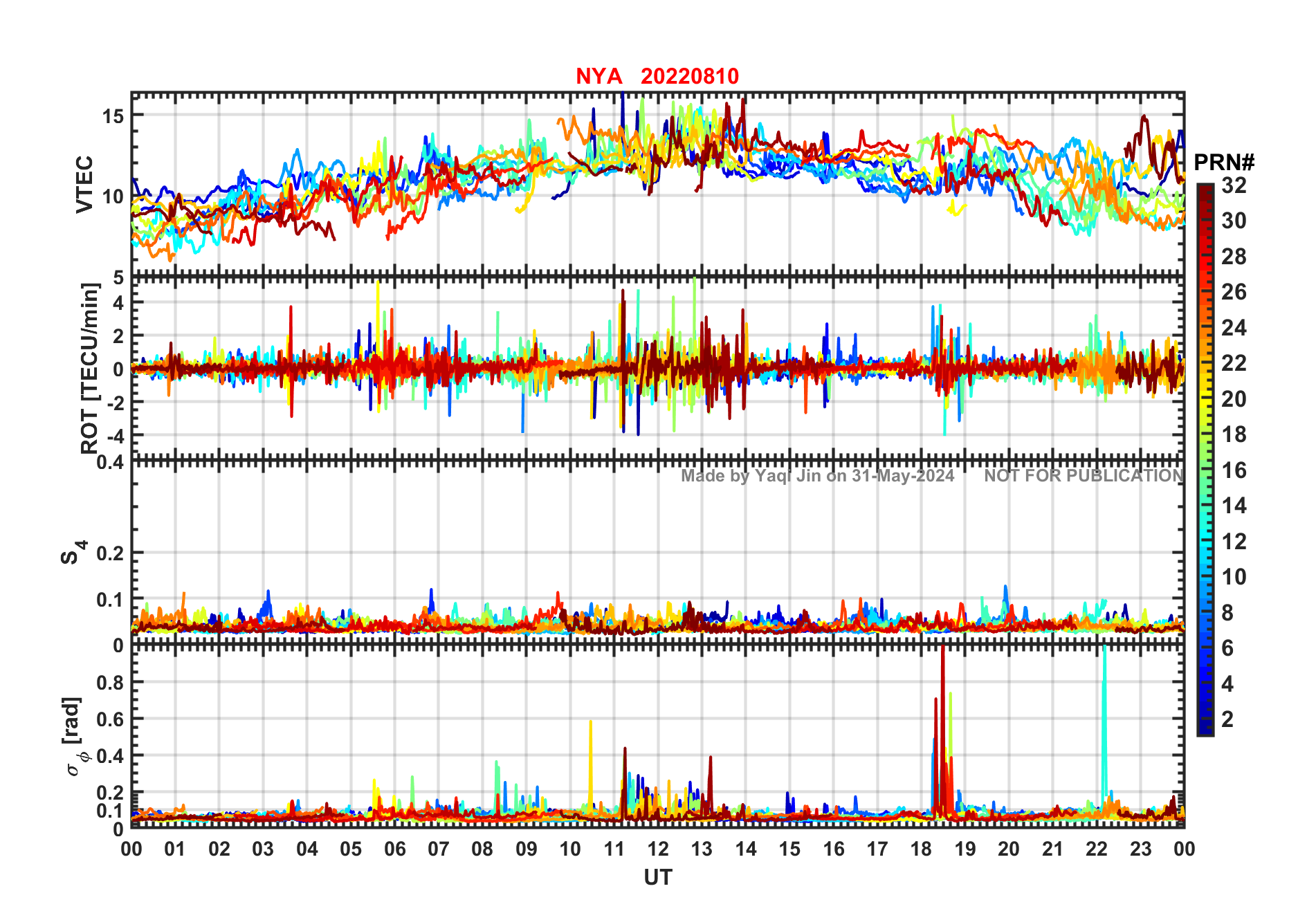Select the "PRN#" colorbar title
This screenshot has height=920, width=1316.
click(1224, 163)
